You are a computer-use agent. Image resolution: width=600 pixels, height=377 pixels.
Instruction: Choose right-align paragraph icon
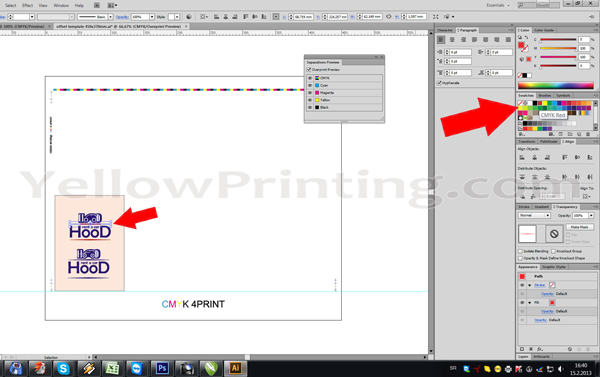point(463,39)
